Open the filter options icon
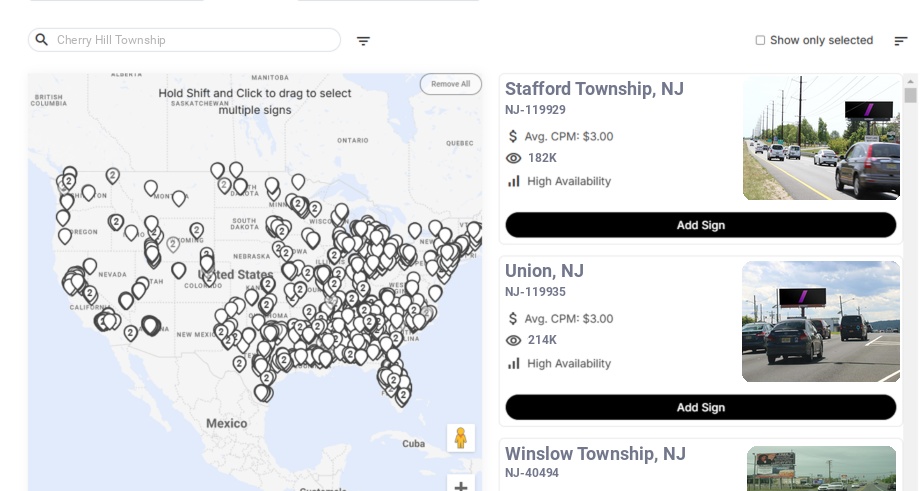920x491 pixels. click(x=363, y=41)
